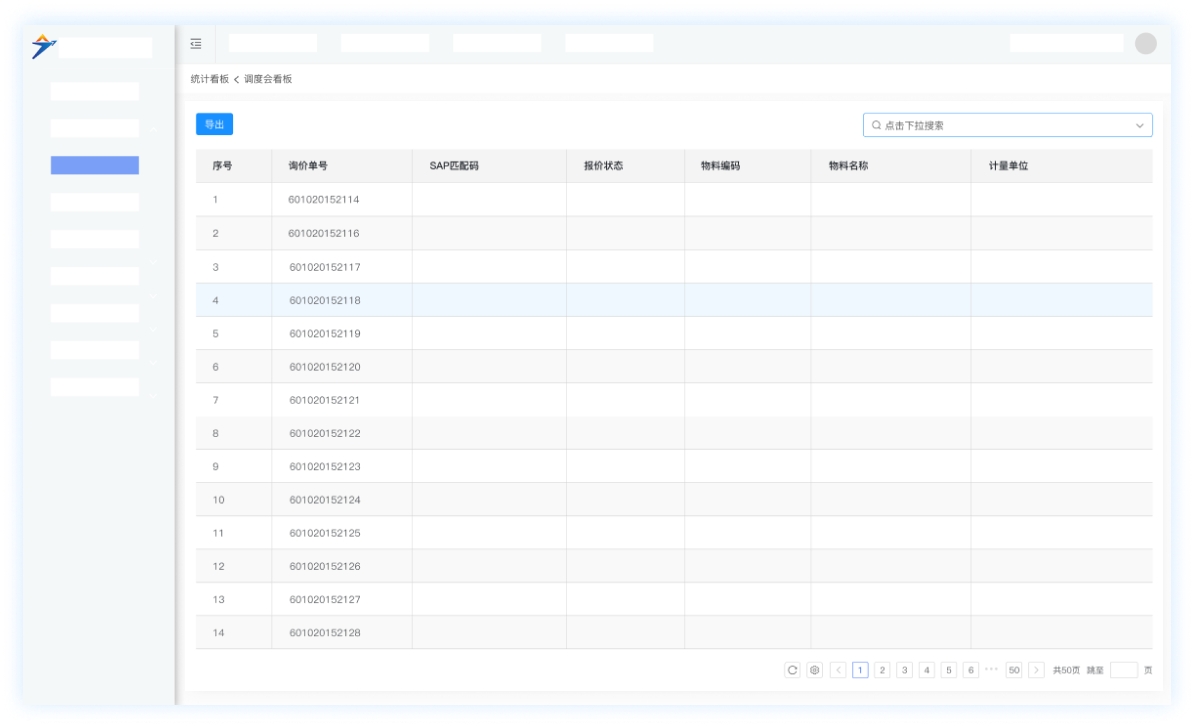Select the row with inquiry number 601020152118
This screenshot has height=726, width=1194.
point(325,300)
